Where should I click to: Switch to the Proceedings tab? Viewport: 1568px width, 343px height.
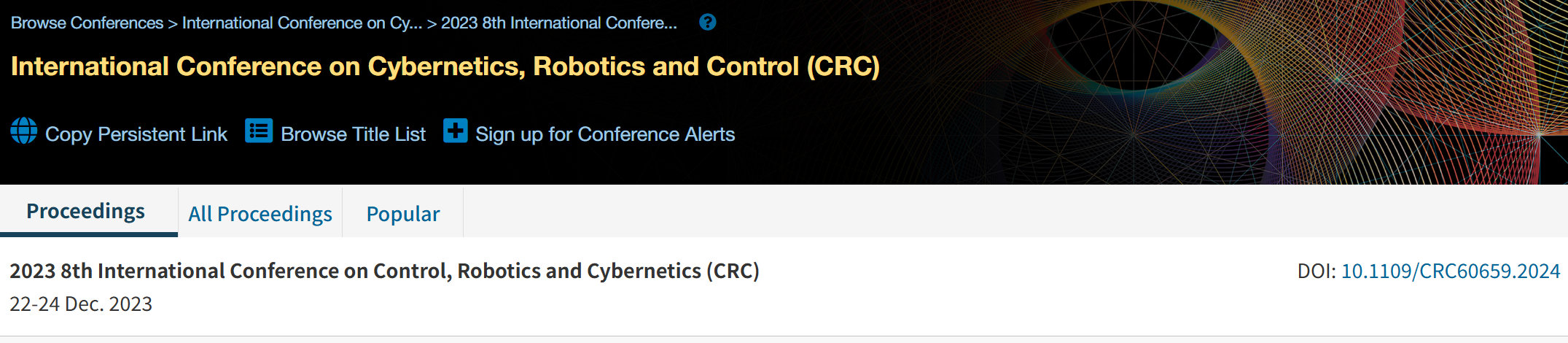click(86, 212)
